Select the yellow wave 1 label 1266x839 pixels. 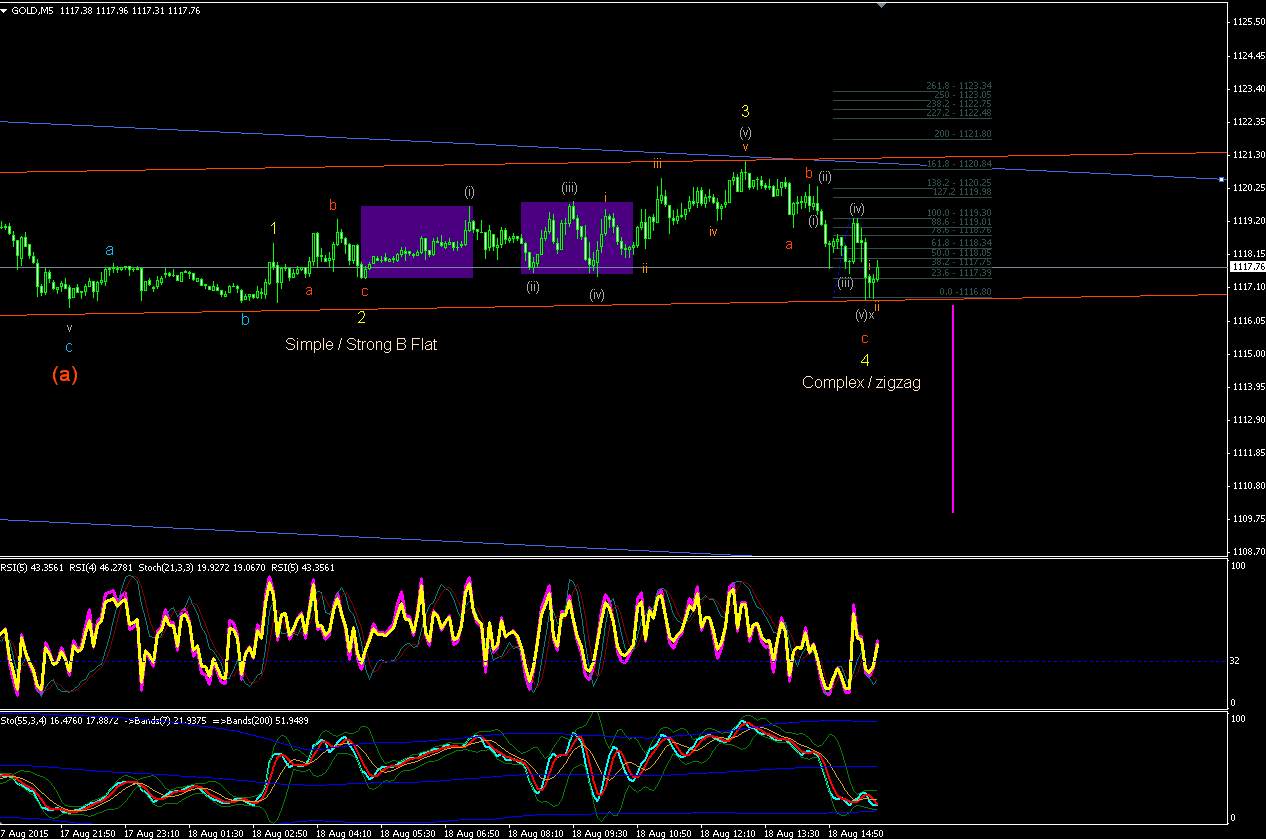pos(273,229)
